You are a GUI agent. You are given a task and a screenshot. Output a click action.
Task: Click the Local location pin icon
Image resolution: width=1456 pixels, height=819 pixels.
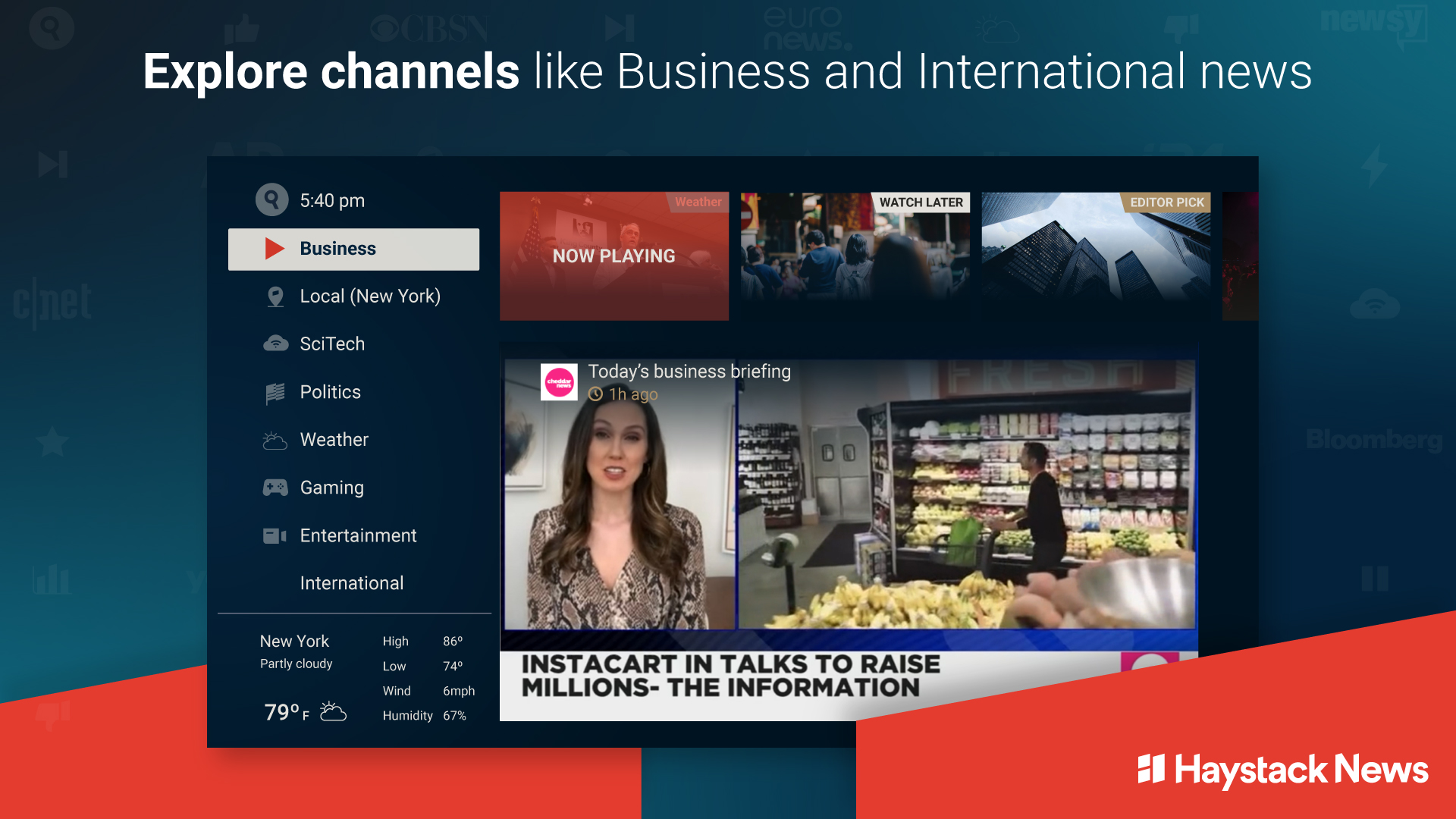tap(275, 297)
